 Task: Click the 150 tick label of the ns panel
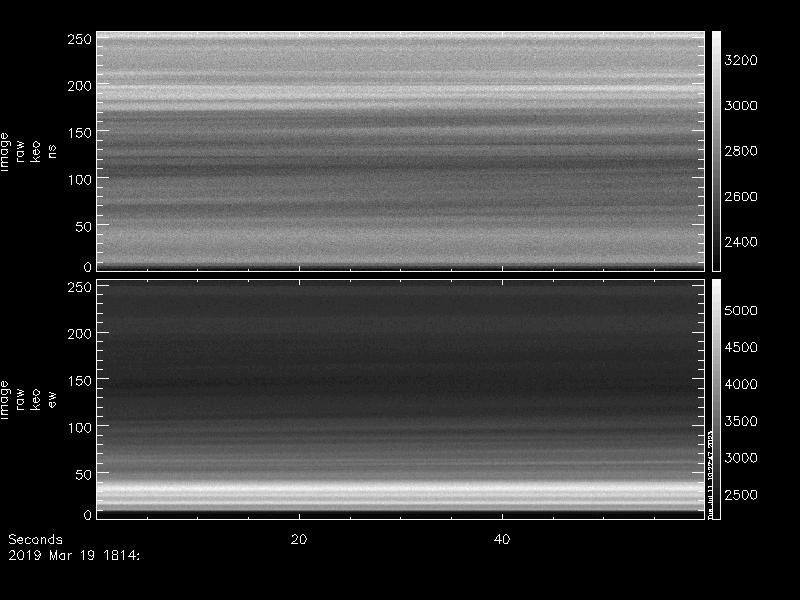(80, 133)
